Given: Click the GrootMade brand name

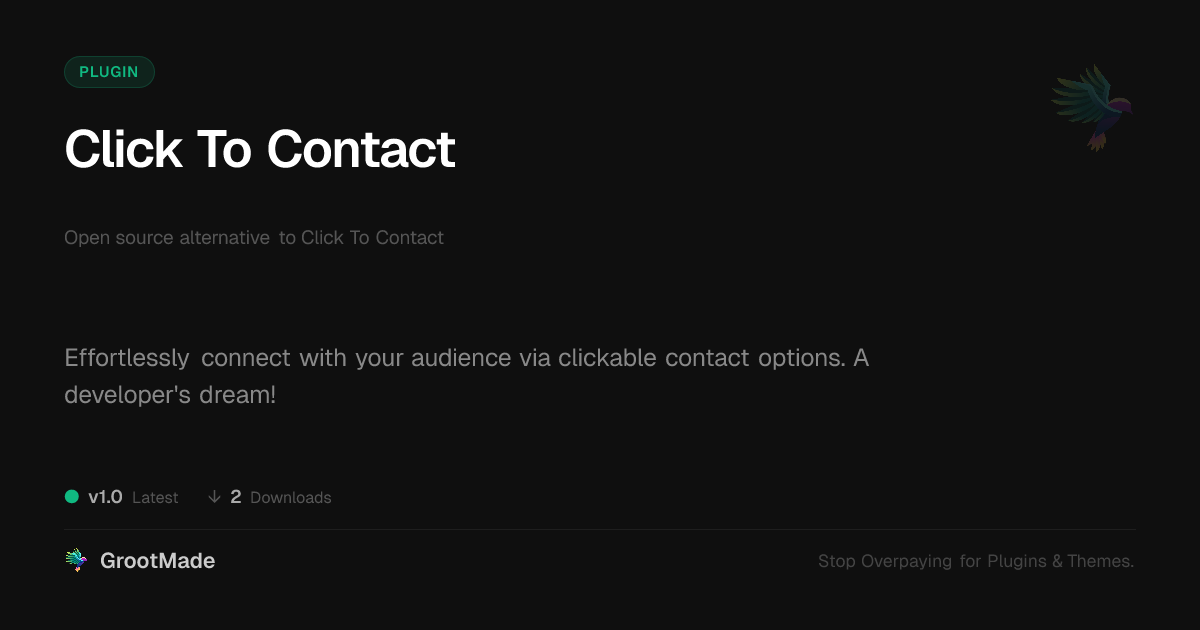Looking at the screenshot, I should pos(157,561).
